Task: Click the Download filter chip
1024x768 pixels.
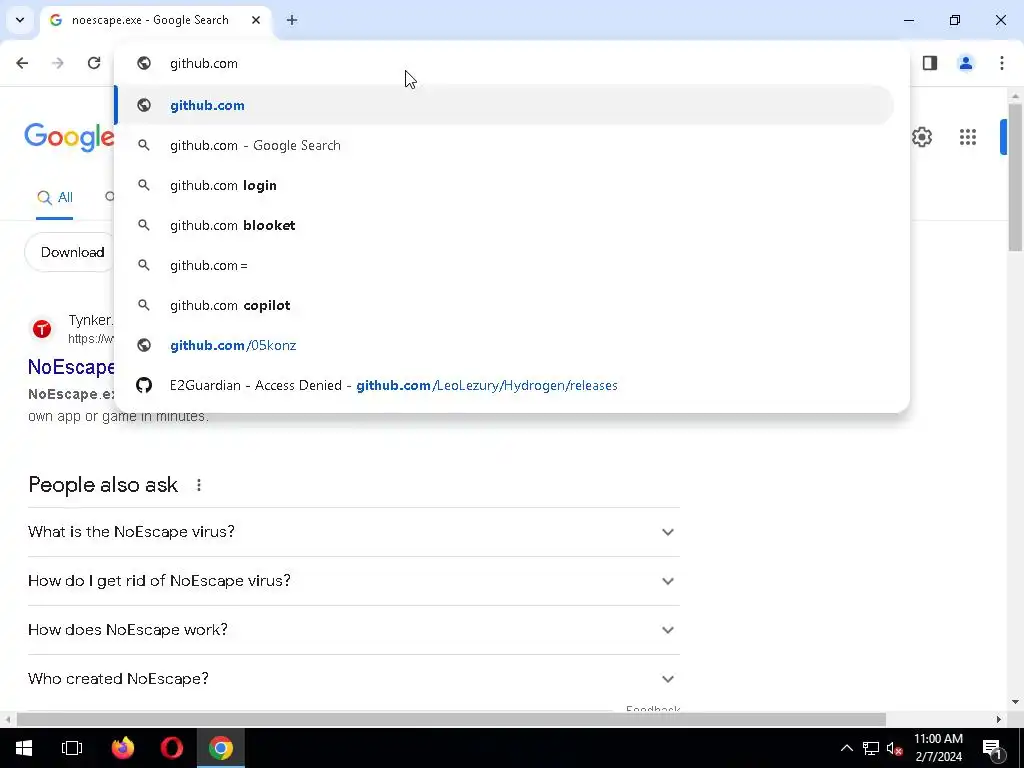Action: pyautogui.click(x=71, y=252)
